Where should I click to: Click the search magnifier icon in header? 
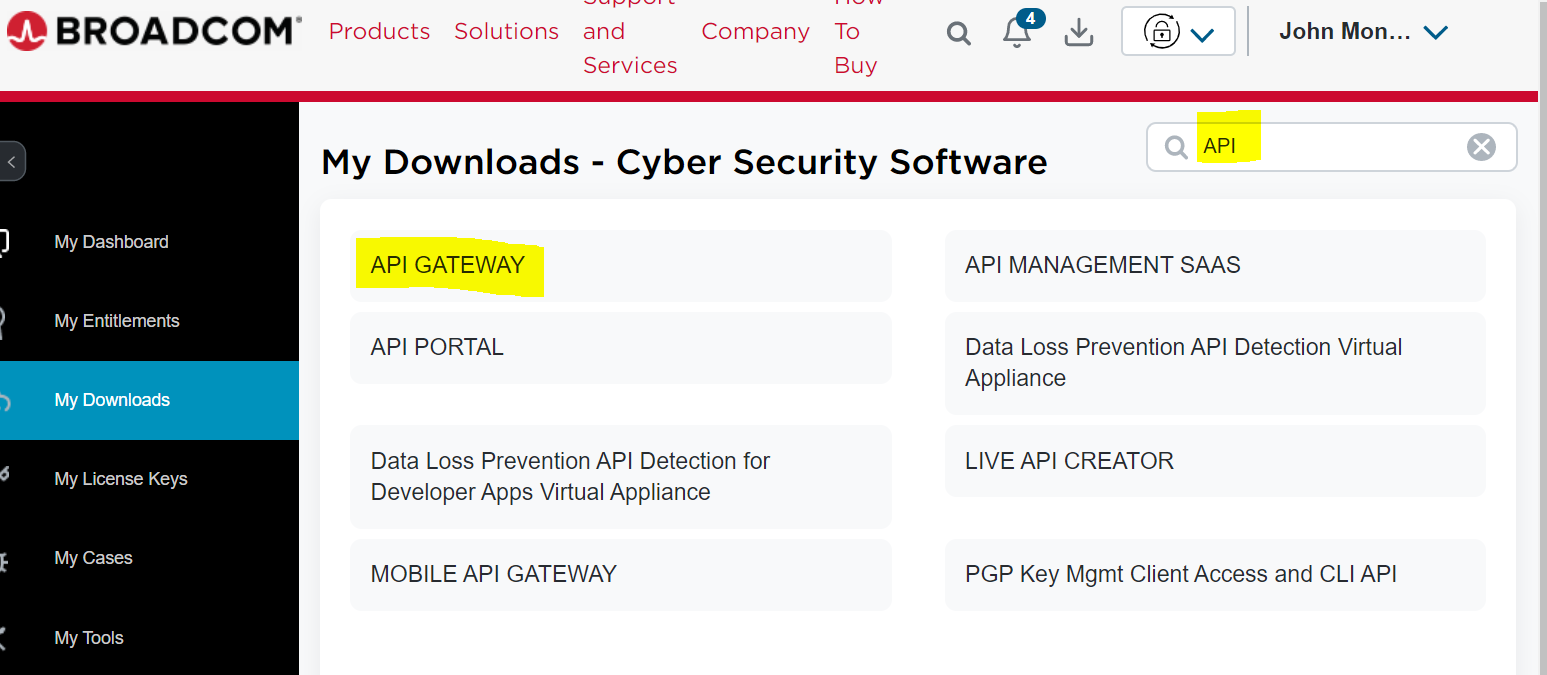point(958,33)
